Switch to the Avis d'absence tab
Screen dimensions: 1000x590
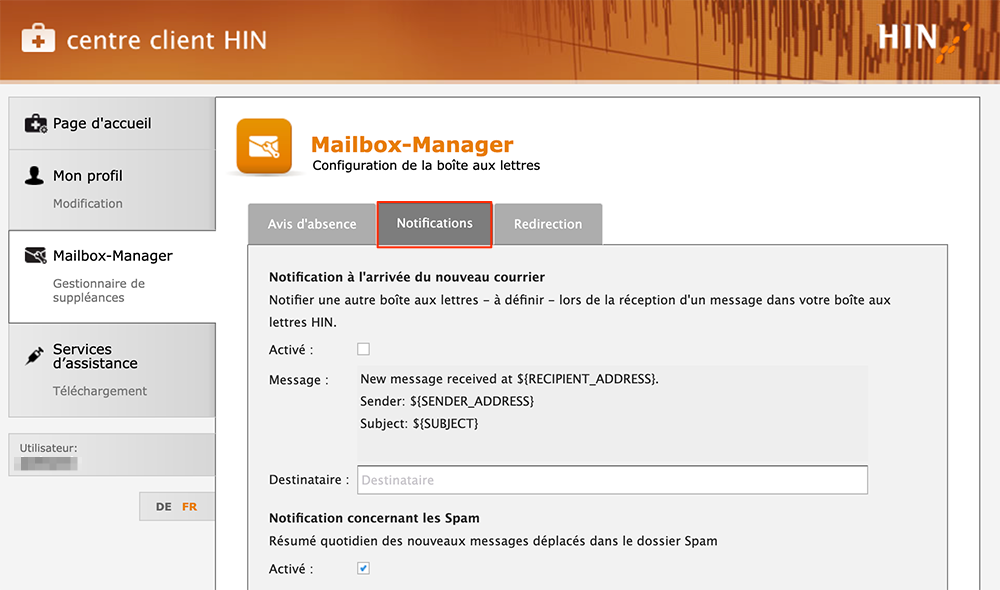click(x=312, y=224)
